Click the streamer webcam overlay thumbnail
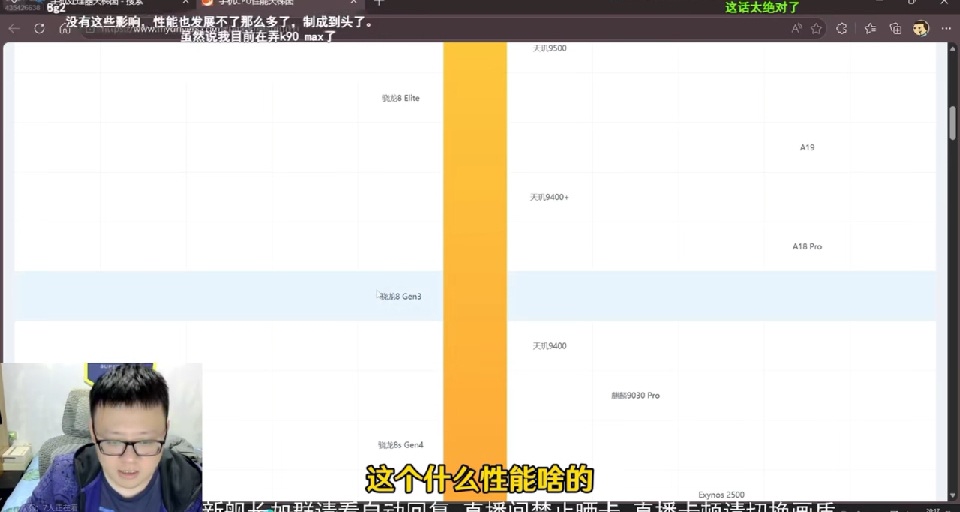Image resolution: width=960 pixels, height=512 pixels. tap(102, 437)
